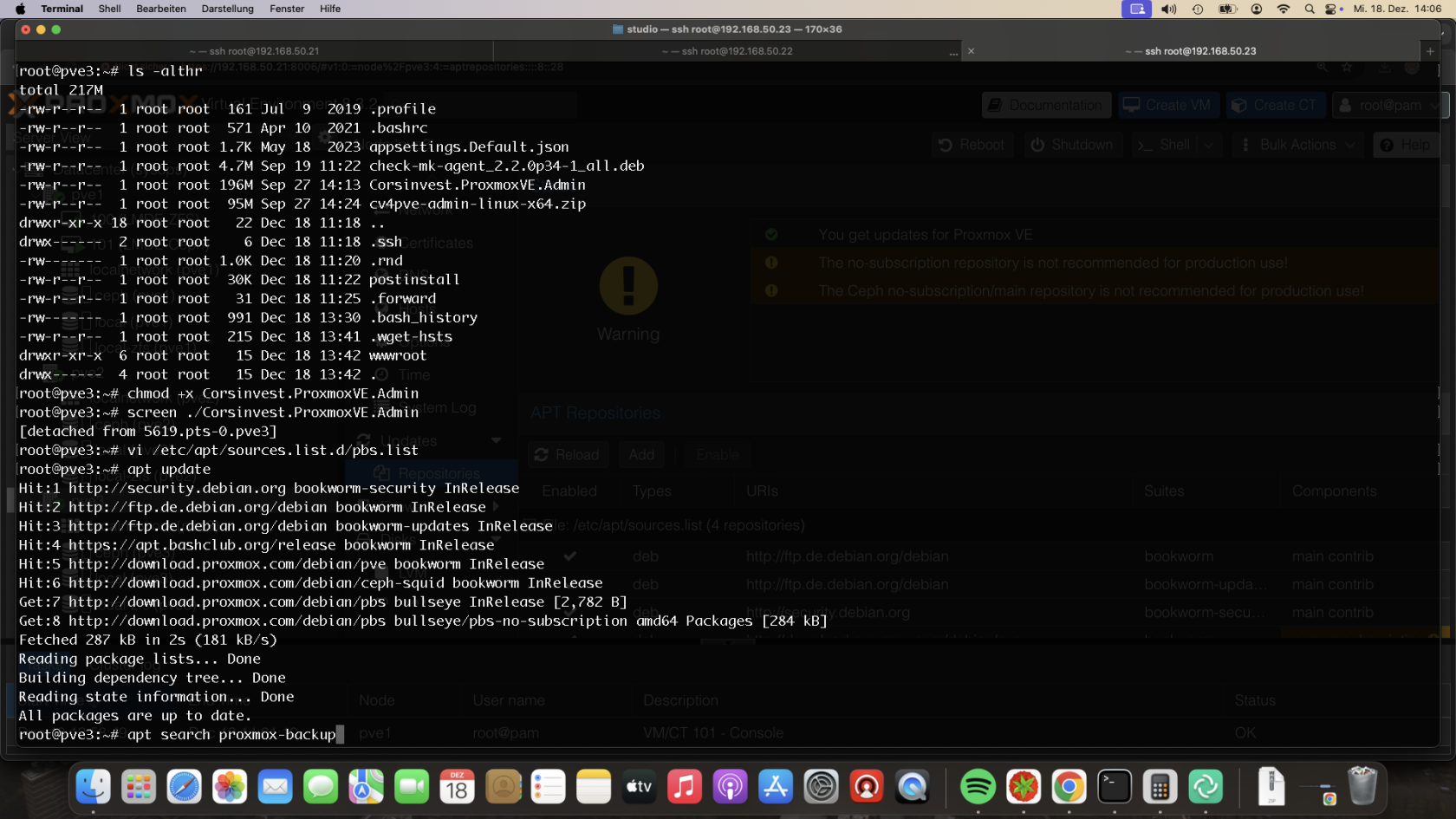Viewport: 1456px width, 819px height.
Task: Open Control Center
Action: [1333, 9]
